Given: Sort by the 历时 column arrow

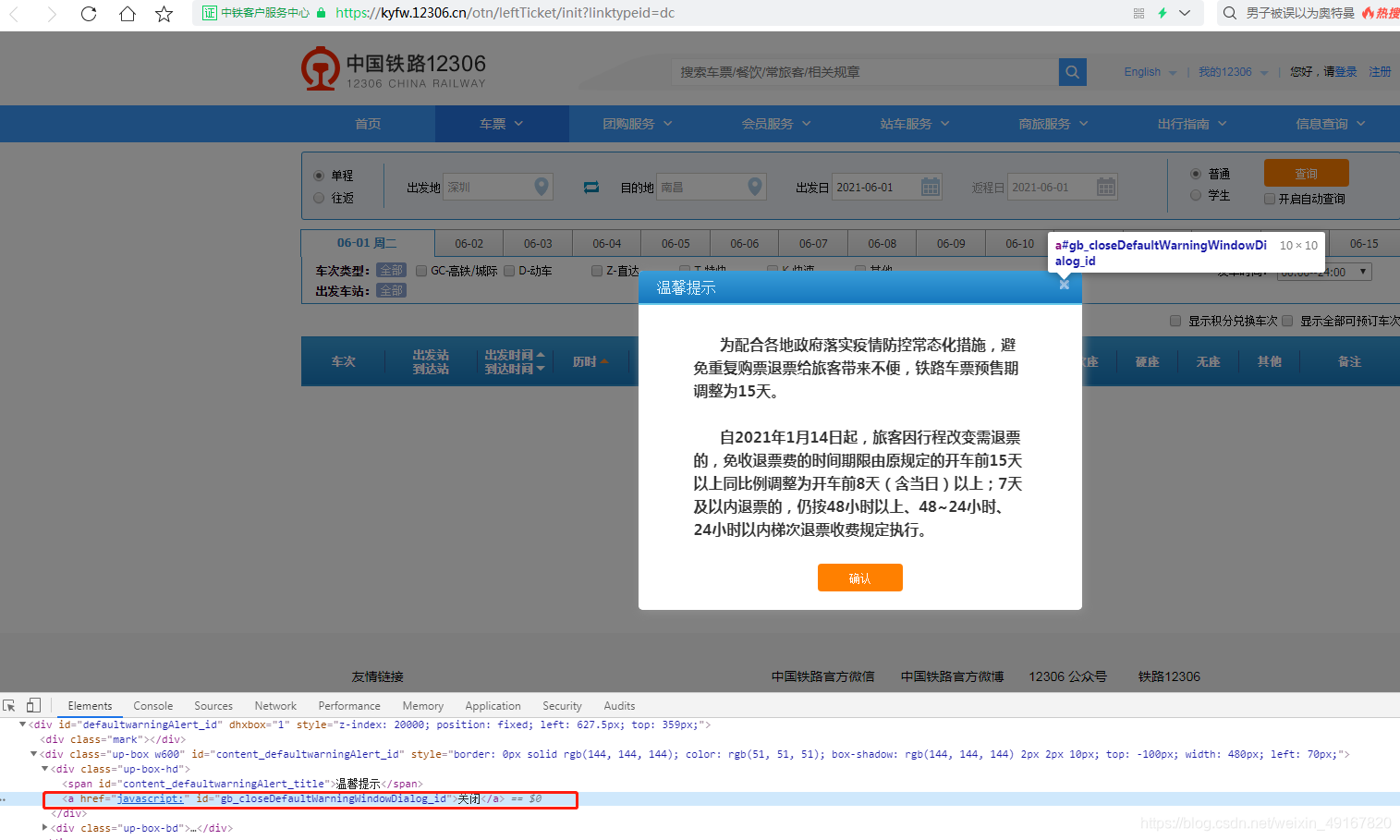Looking at the screenshot, I should tap(604, 361).
